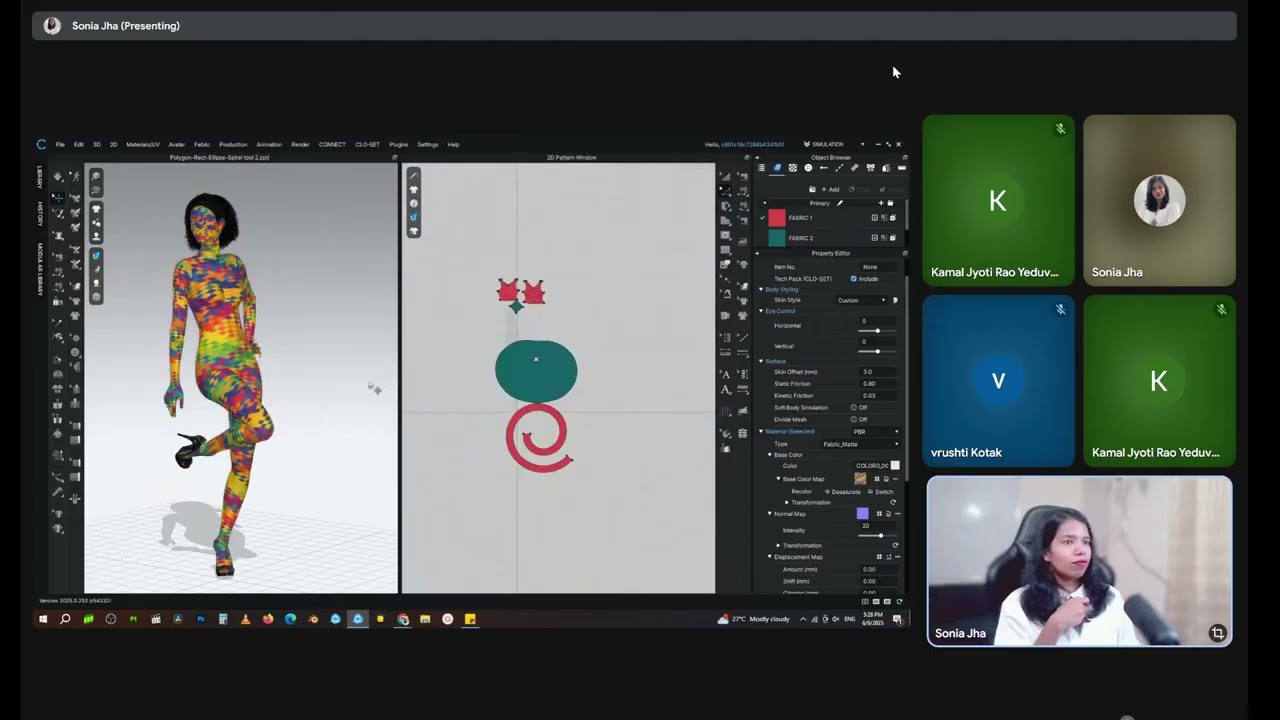This screenshot has height=720, width=1280.
Task: Open the CLO-SET menu
Action: coord(368,144)
